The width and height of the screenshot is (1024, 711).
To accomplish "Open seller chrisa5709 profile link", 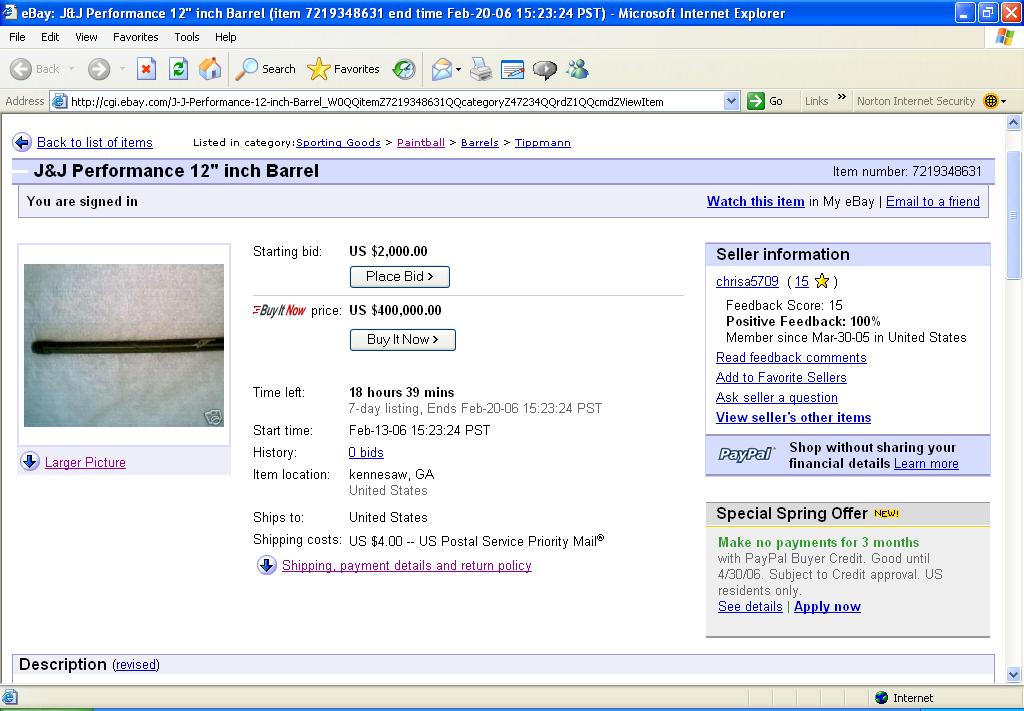I will pyautogui.click(x=747, y=281).
